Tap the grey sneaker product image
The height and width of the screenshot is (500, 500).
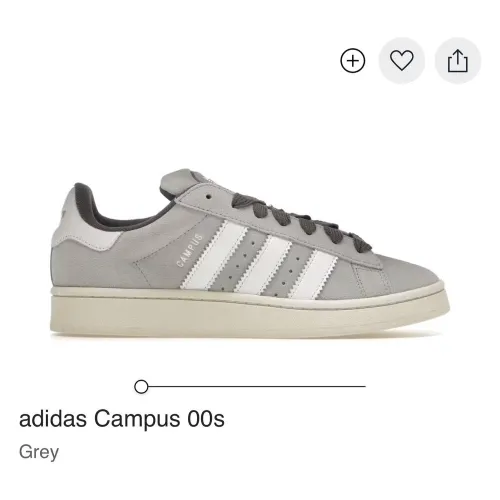click(x=250, y=253)
